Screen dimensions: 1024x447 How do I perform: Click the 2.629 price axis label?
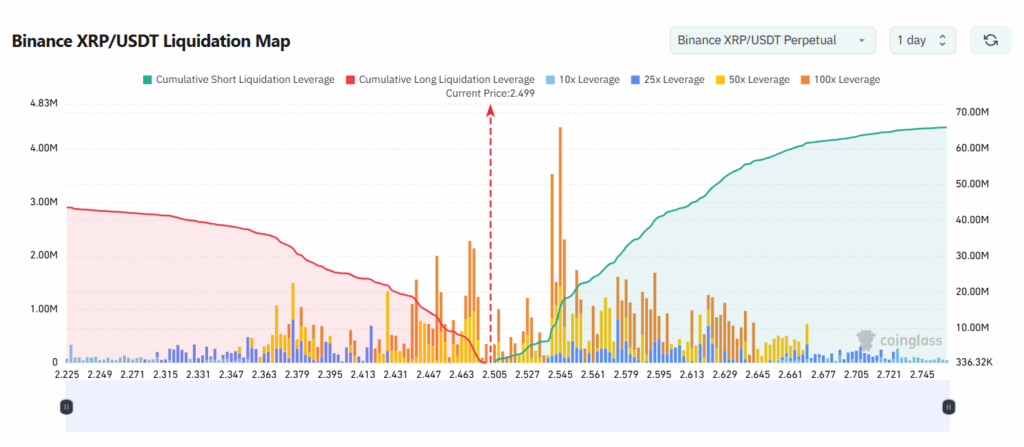click(x=724, y=375)
